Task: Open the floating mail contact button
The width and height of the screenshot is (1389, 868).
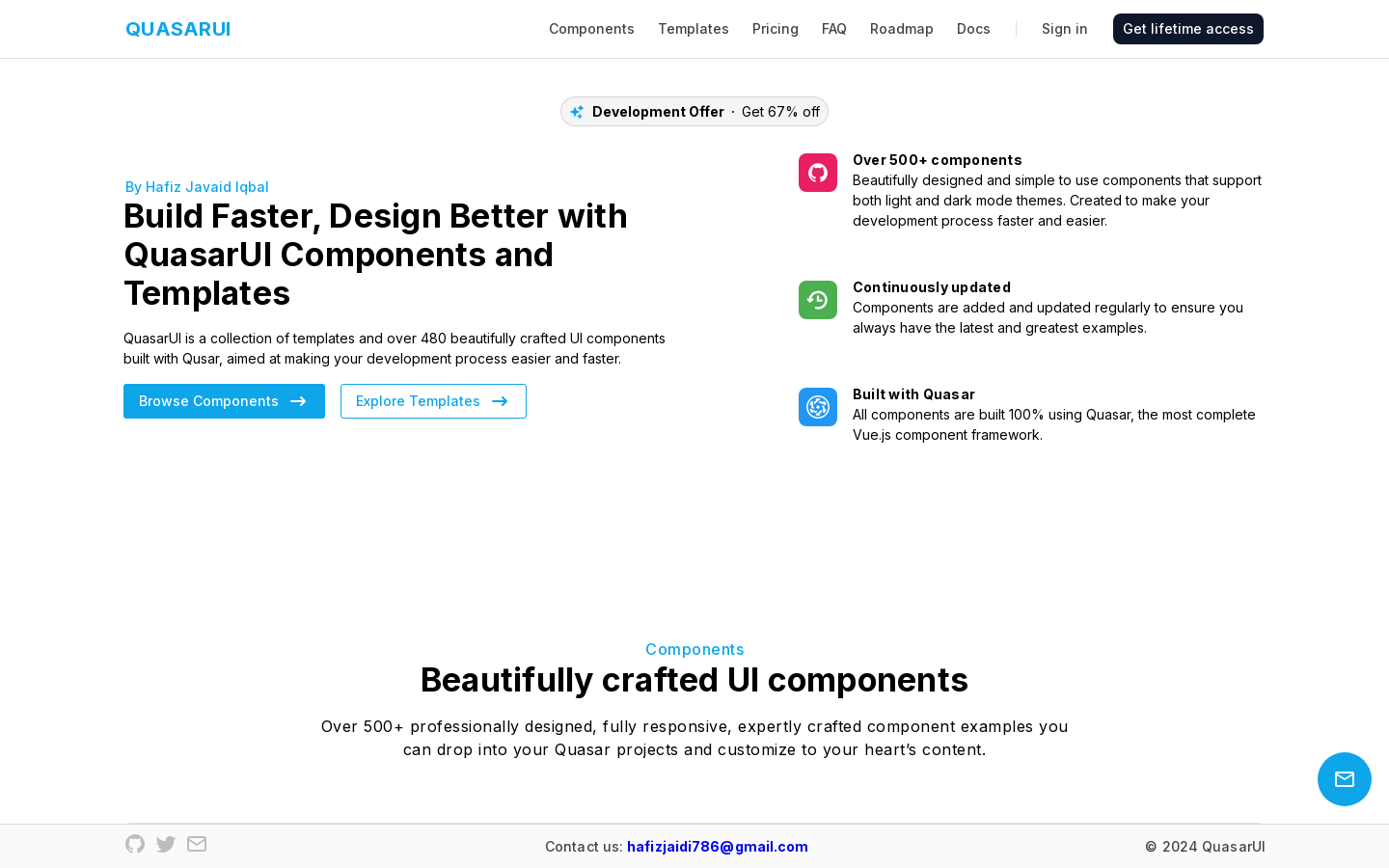Action: (1345, 779)
